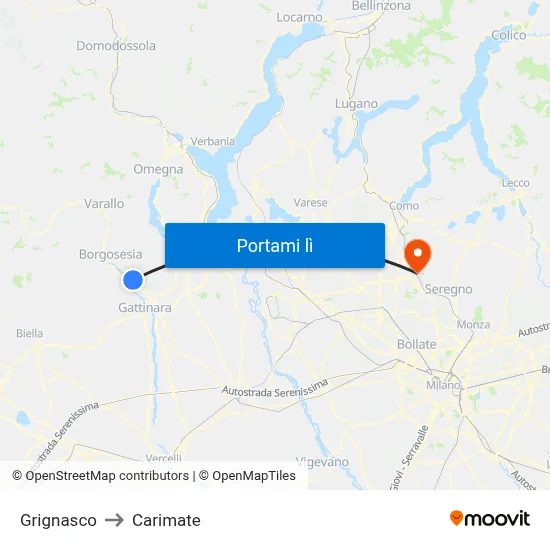The image size is (550, 550).
Task: Click the Varese city label
Action: click(x=310, y=202)
